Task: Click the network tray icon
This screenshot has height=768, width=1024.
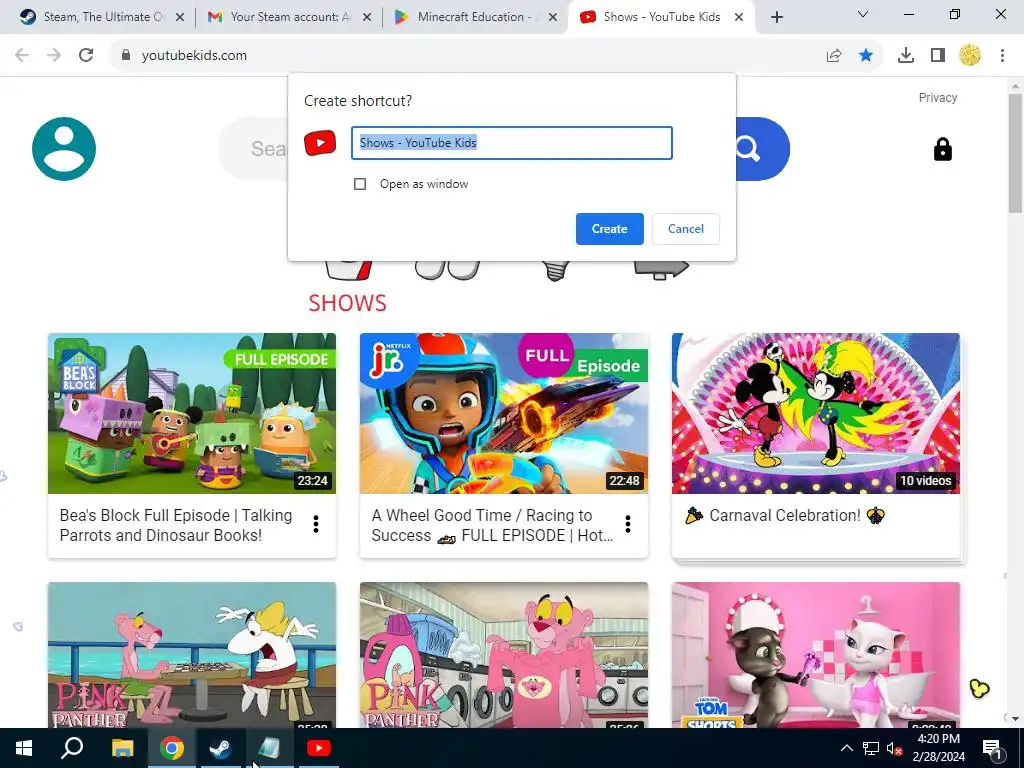Action: point(871,749)
